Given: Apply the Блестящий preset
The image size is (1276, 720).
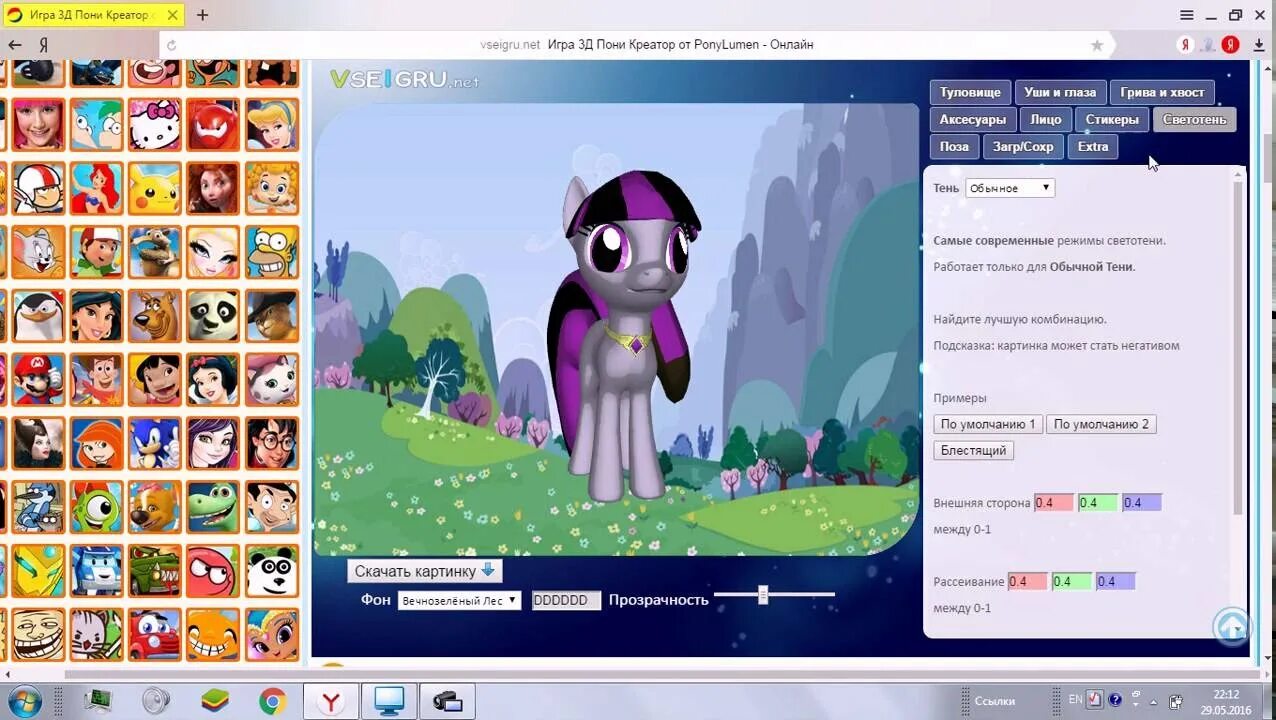Looking at the screenshot, I should click(x=973, y=450).
